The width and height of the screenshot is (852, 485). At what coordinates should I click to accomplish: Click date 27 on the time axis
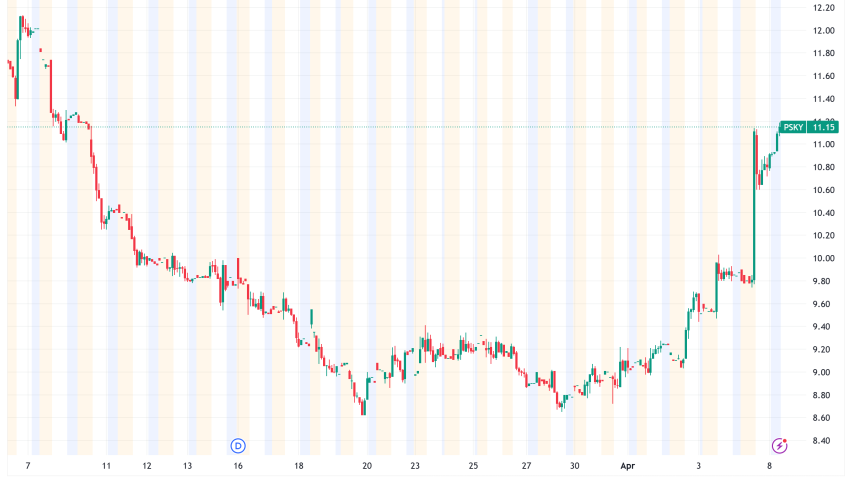[x=527, y=466]
